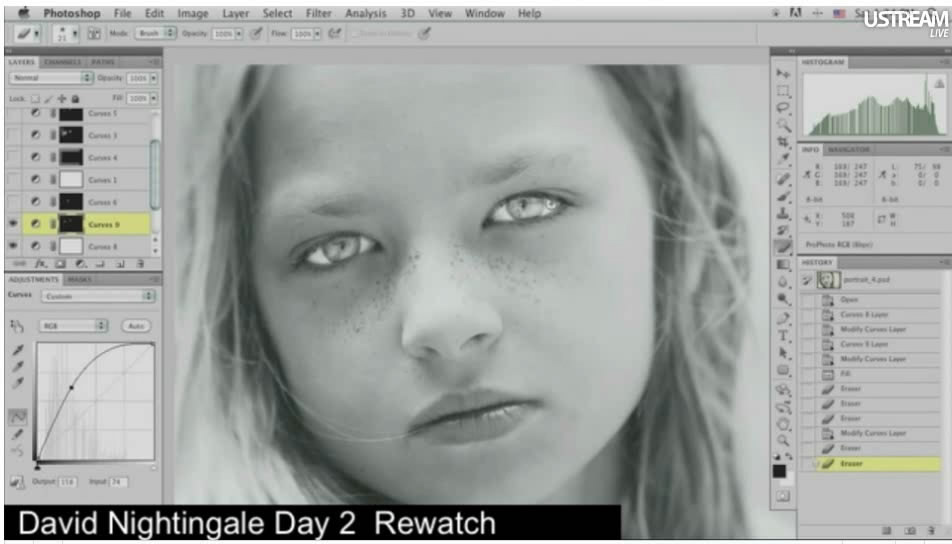Open the Image menu
The width and height of the screenshot is (952, 544).
pos(192,13)
